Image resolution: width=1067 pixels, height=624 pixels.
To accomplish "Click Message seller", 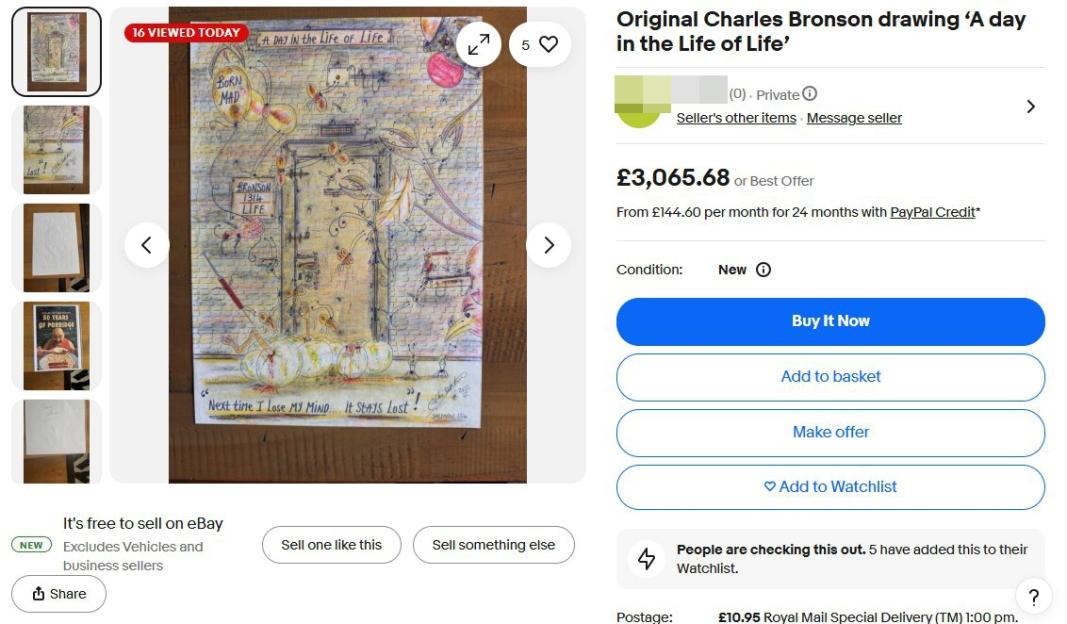I will point(854,118).
